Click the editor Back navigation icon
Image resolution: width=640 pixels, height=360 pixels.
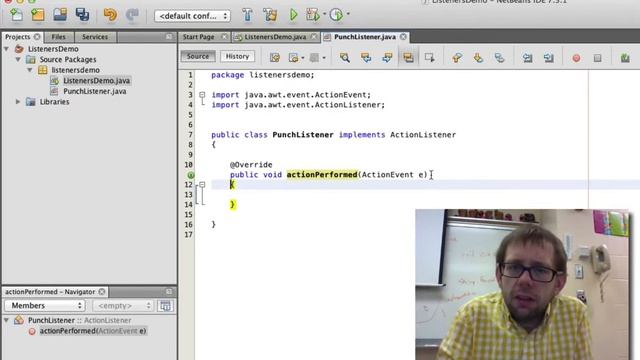(293, 58)
